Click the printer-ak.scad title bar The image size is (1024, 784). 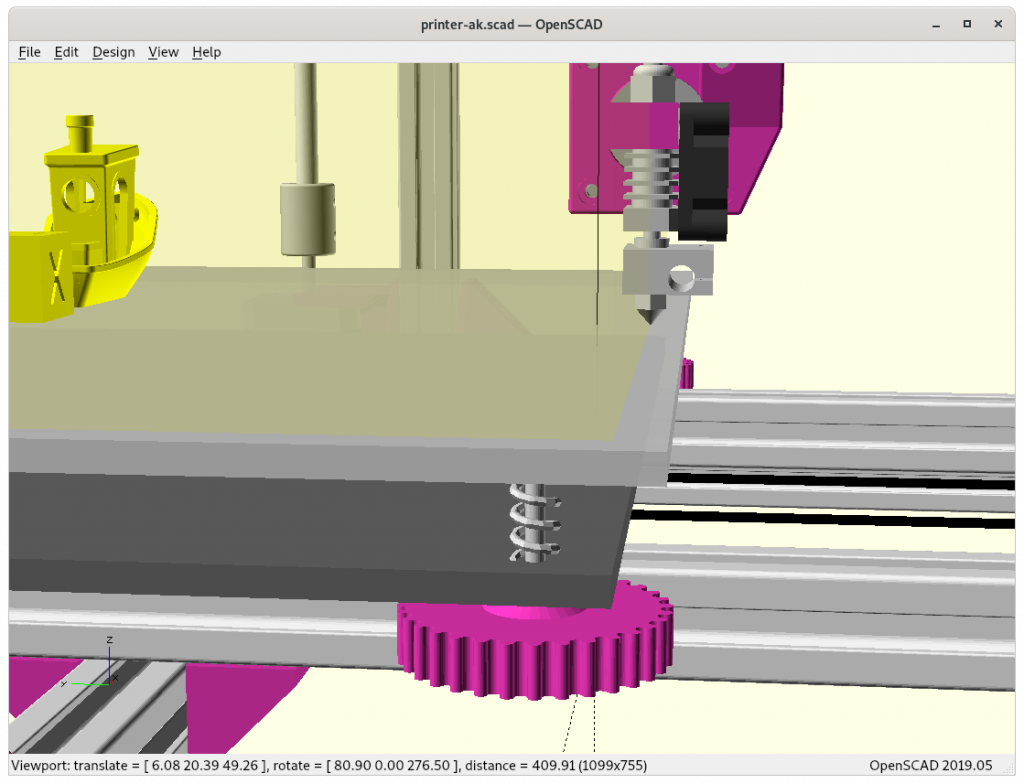[x=511, y=25]
